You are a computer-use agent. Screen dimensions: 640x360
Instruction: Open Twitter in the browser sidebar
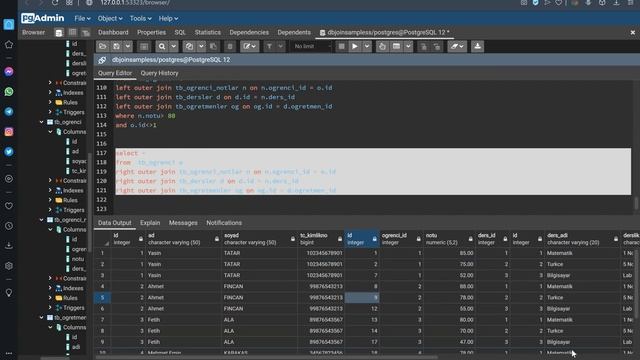pos(9,152)
